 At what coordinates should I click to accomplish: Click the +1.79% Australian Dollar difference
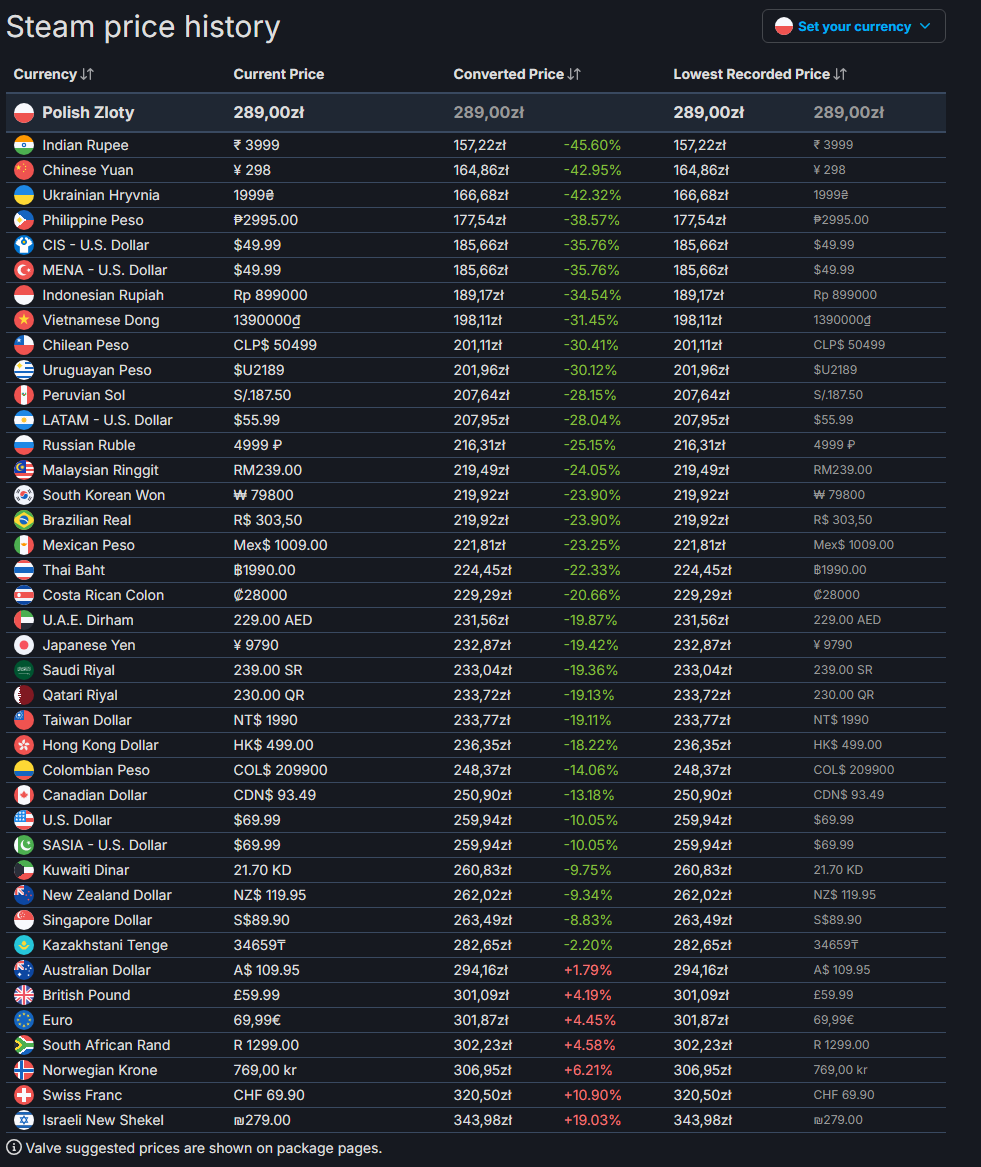pyautogui.click(x=587, y=971)
